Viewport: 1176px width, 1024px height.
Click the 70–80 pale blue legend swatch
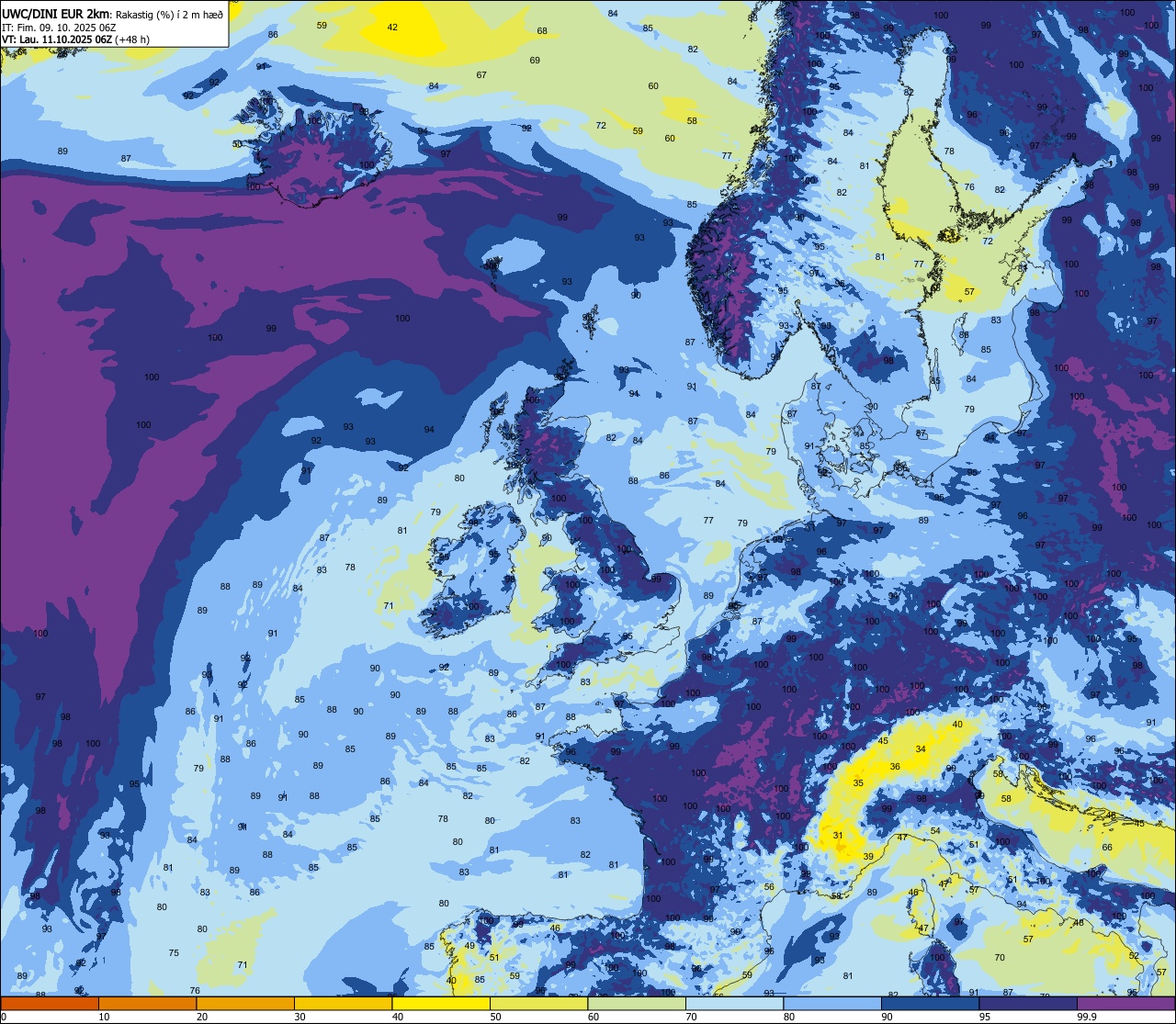pos(734,1003)
